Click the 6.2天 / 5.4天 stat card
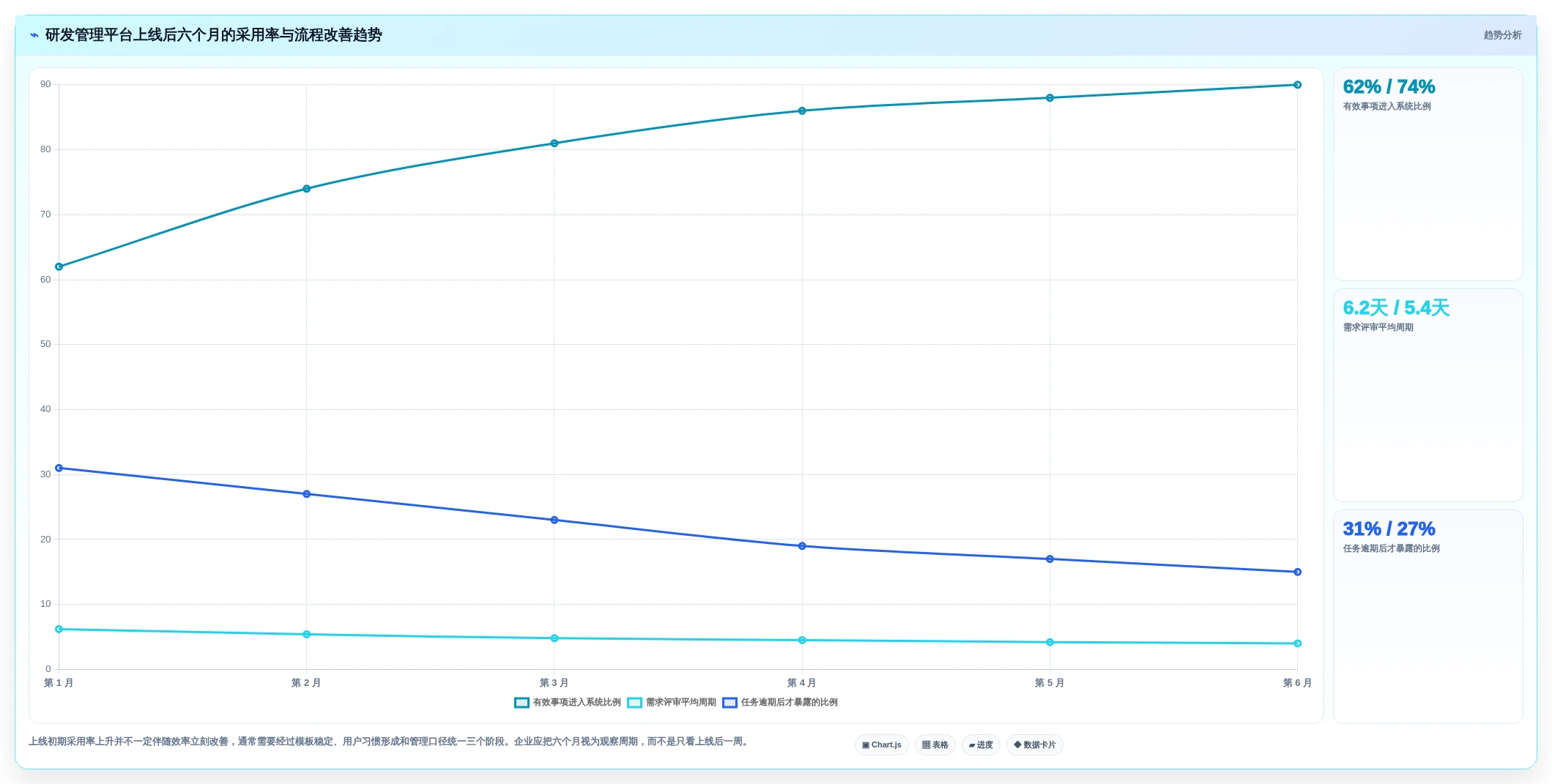The image size is (1552, 784). [x=1427, y=395]
